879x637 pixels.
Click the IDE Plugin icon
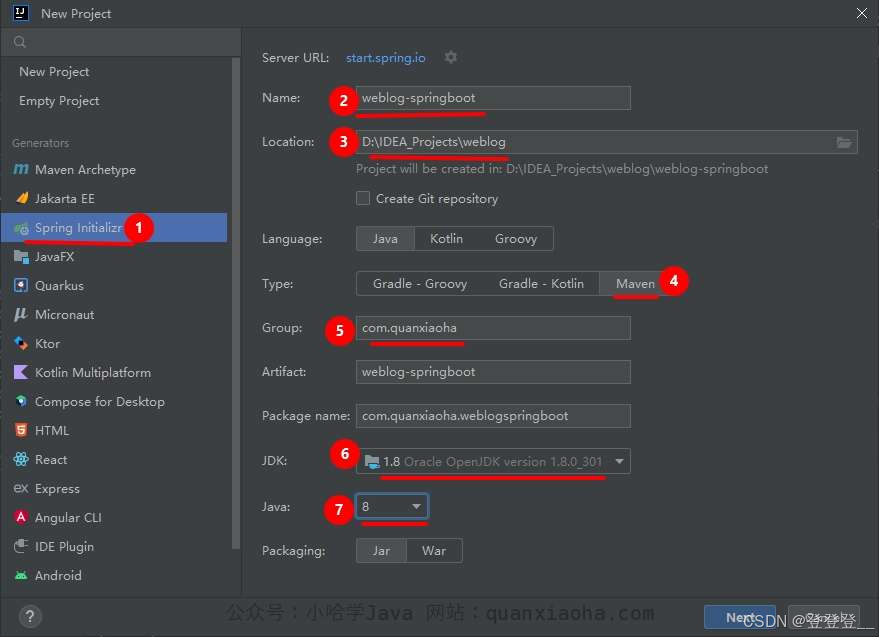tap(21, 546)
